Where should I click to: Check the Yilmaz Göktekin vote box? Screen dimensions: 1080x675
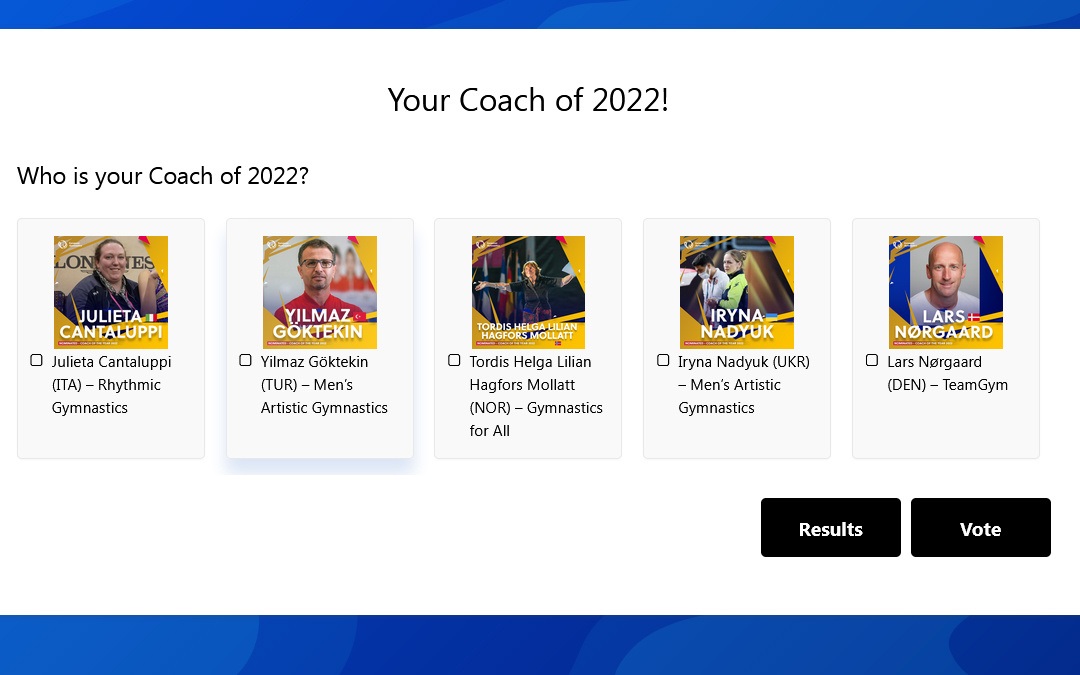[x=245, y=360]
